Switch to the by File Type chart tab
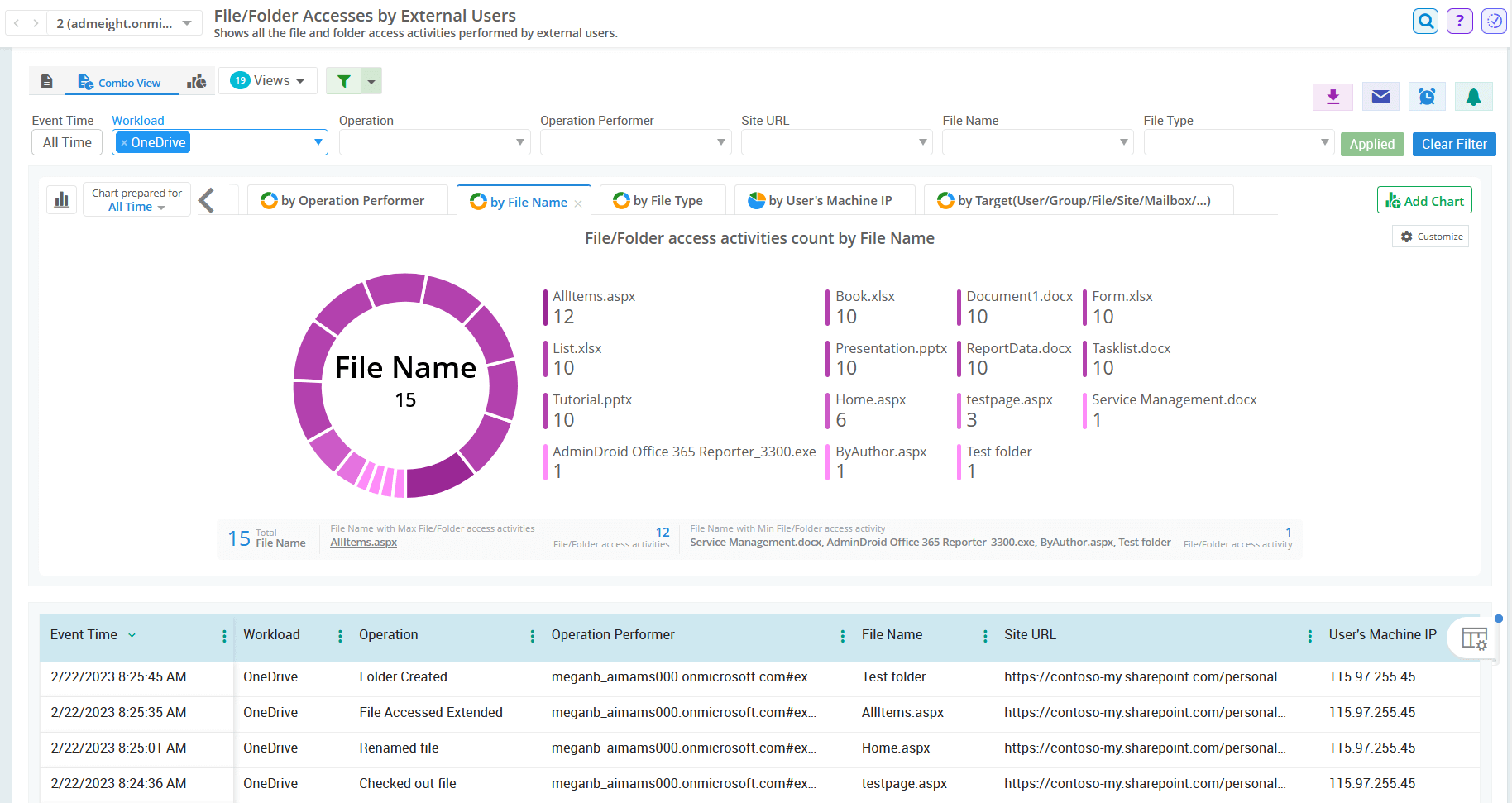 (x=662, y=200)
